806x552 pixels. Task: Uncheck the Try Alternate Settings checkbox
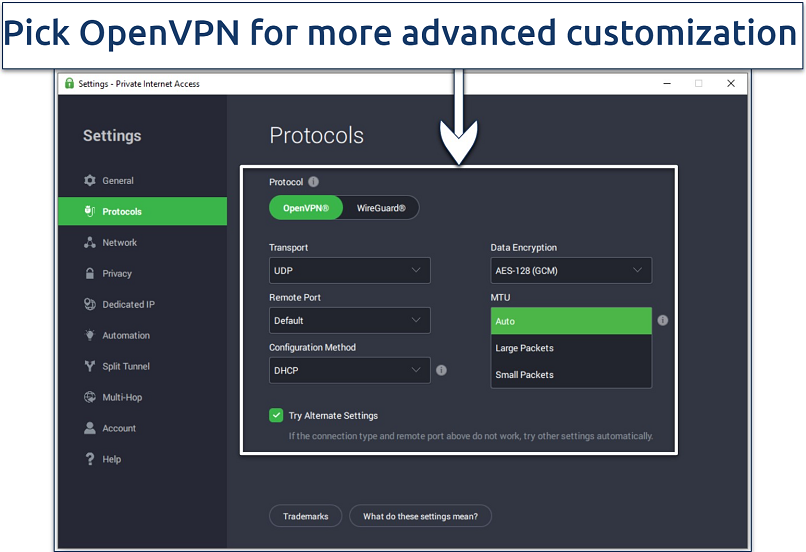point(276,415)
